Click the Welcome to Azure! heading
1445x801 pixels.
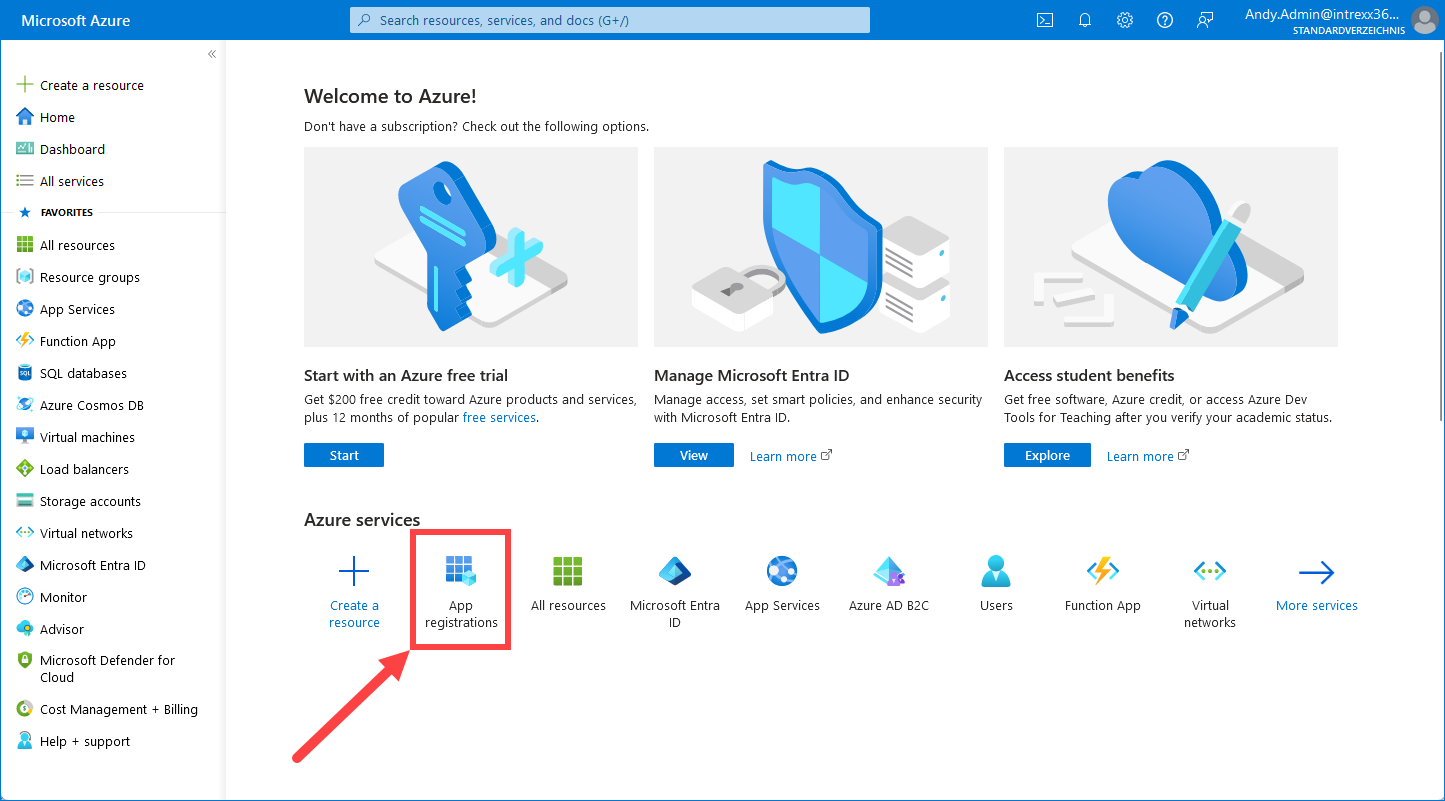390,96
